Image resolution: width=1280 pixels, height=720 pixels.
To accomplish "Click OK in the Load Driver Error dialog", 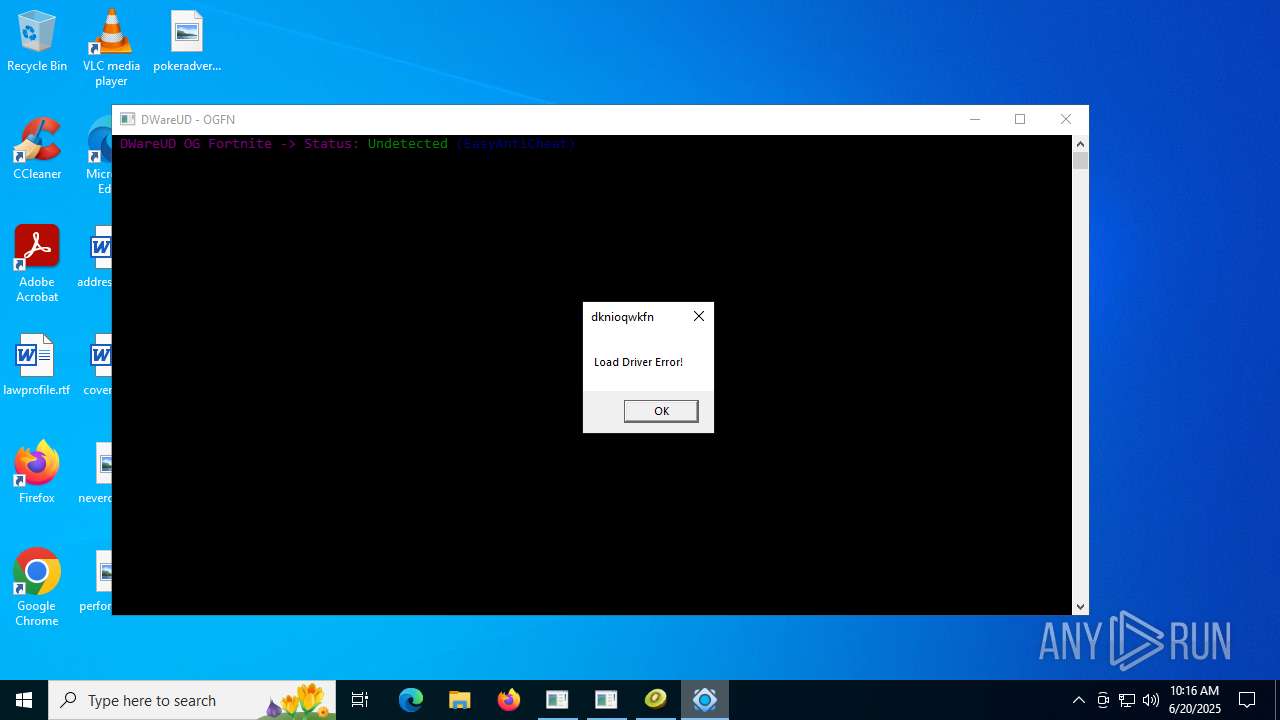I will tap(661, 411).
